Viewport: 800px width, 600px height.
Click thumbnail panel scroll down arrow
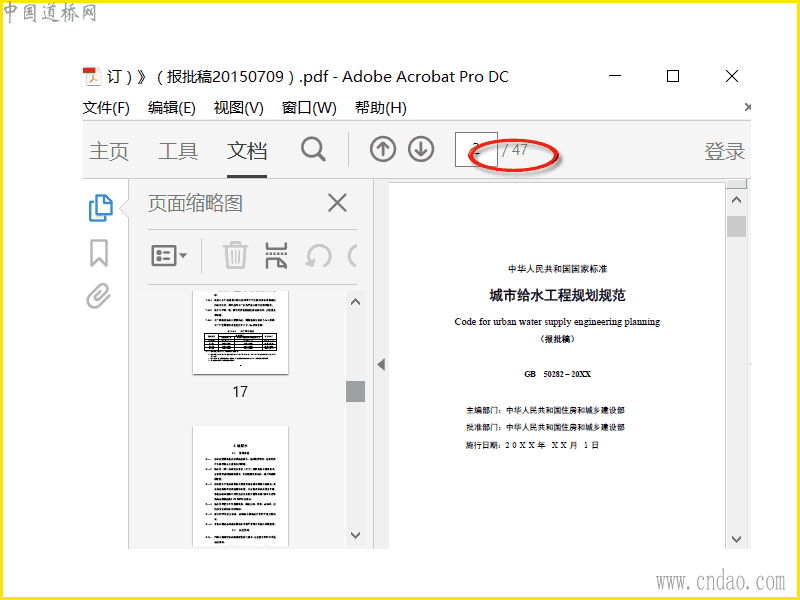356,535
